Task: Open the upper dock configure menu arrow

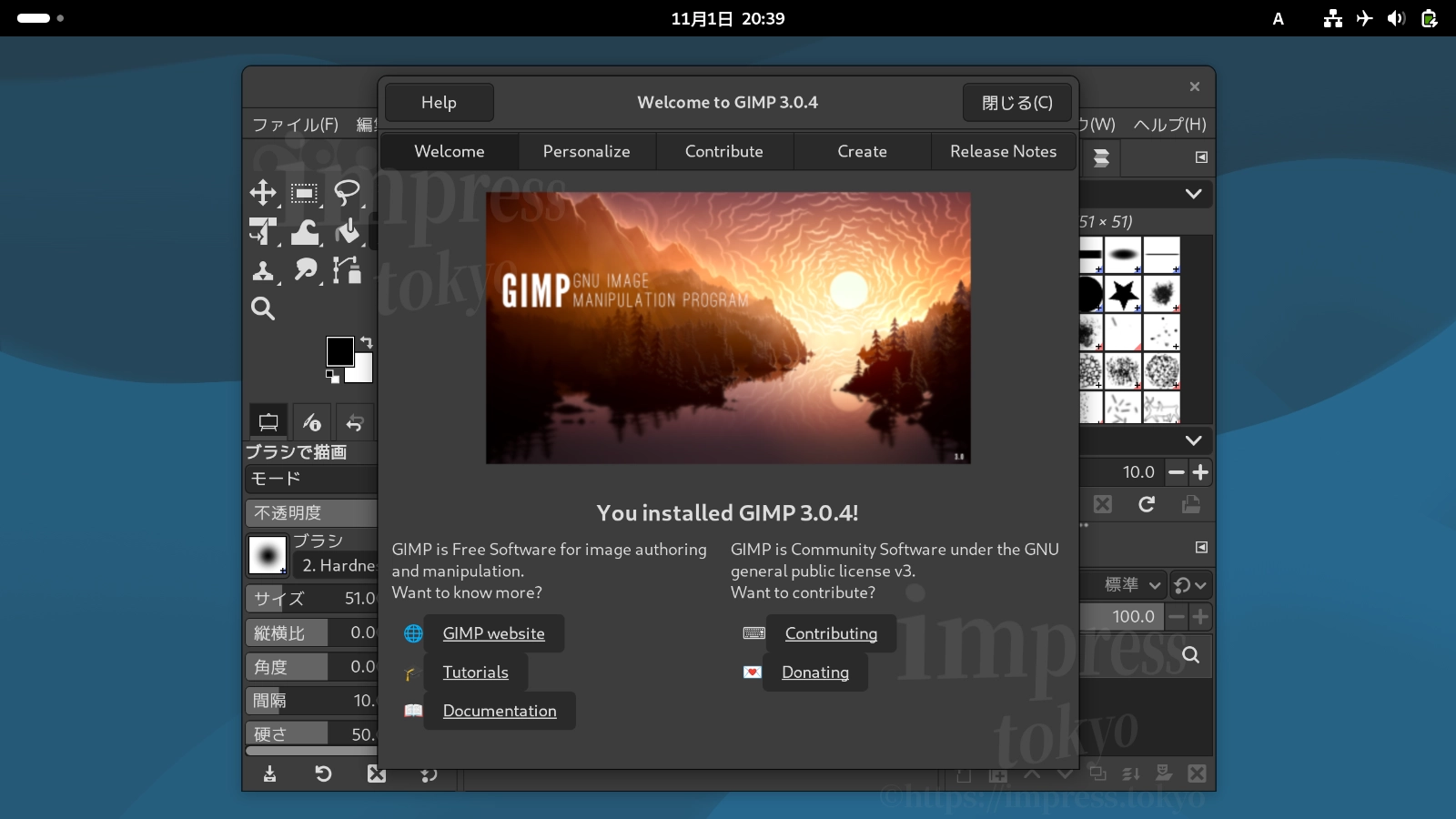Action: coord(1201,157)
